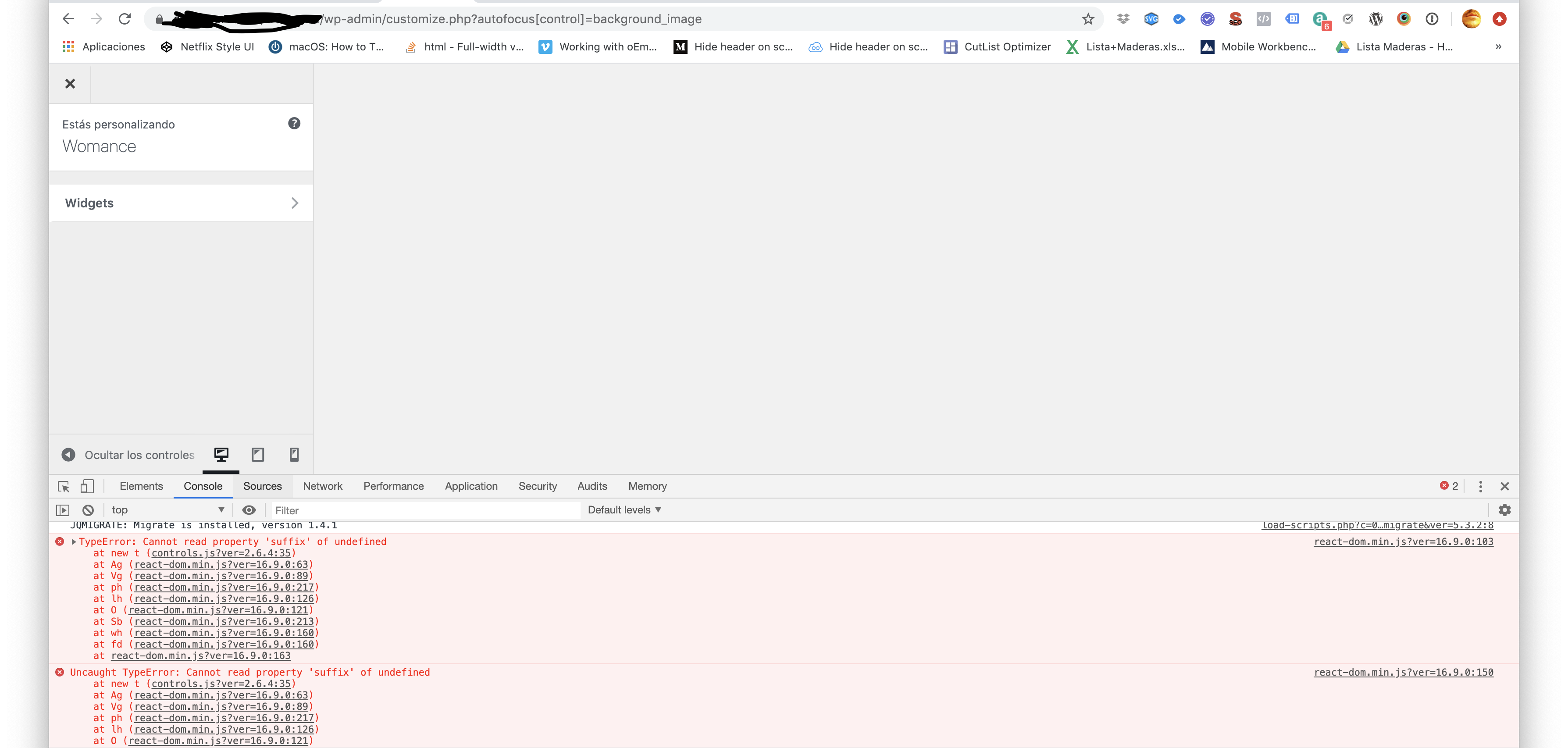The width and height of the screenshot is (1568, 748).
Task: Clear the console with the circle-slash icon
Action: (x=88, y=510)
